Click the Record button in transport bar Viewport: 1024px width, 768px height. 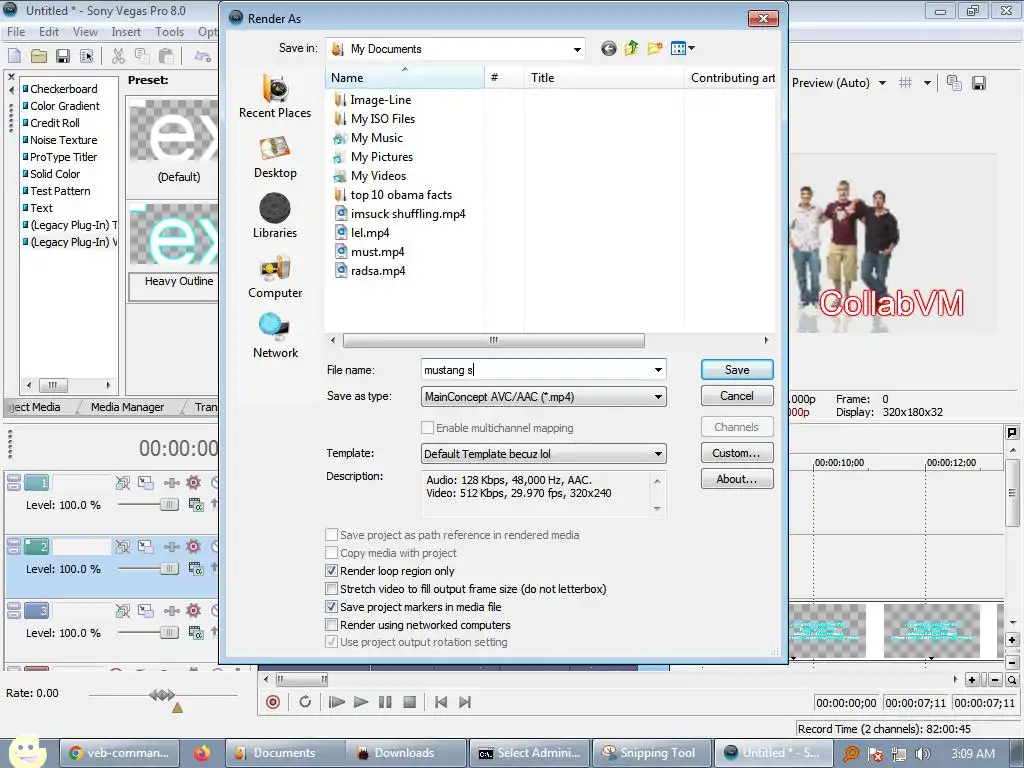[x=273, y=702]
